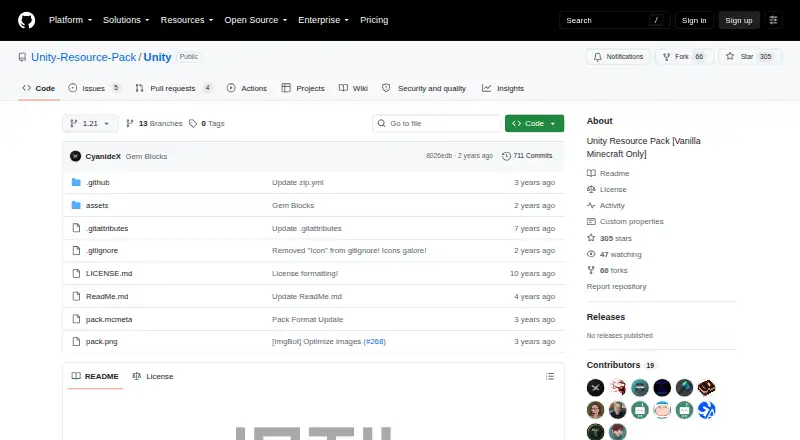Image resolution: width=800 pixels, height=440 pixels.
Task: Select the License tab beside README
Action: pyautogui.click(x=153, y=376)
